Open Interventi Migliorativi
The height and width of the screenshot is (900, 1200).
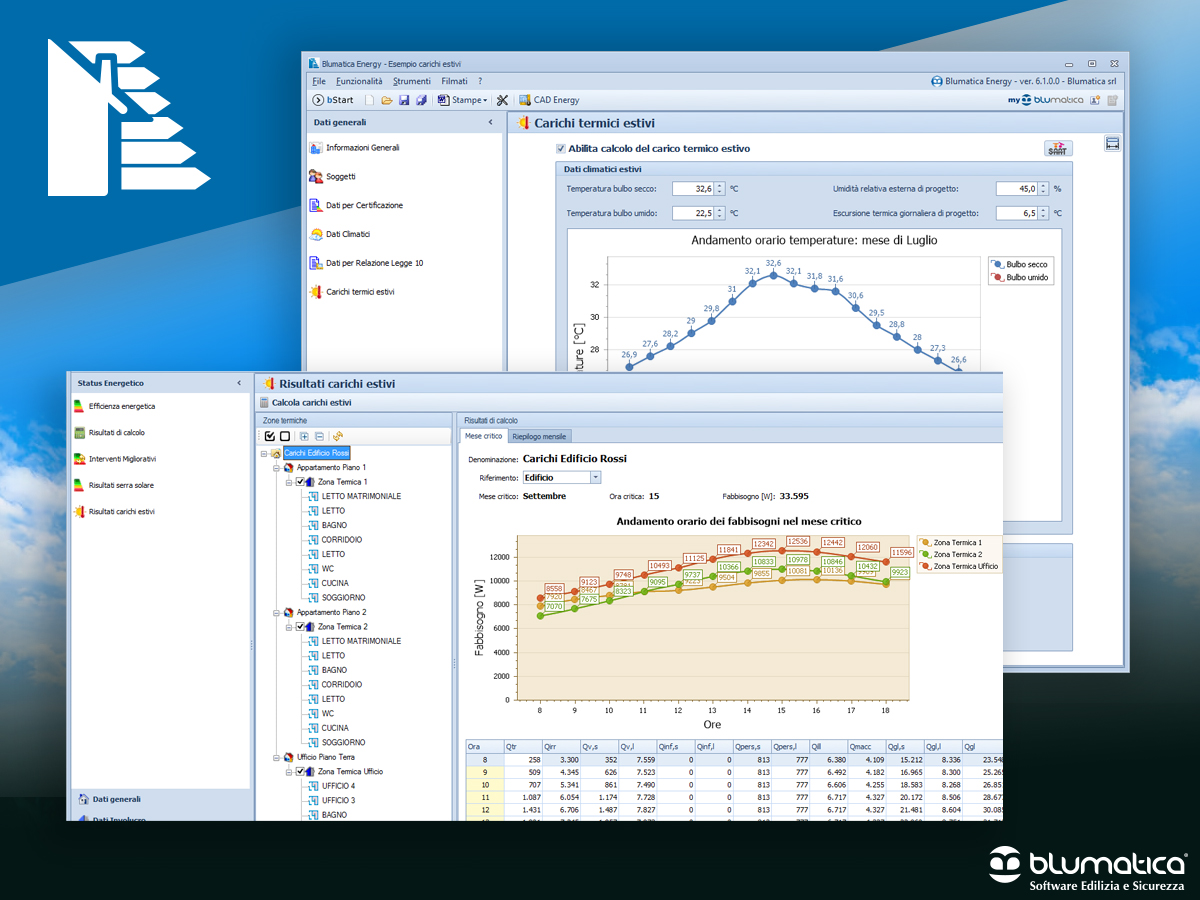point(114,459)
